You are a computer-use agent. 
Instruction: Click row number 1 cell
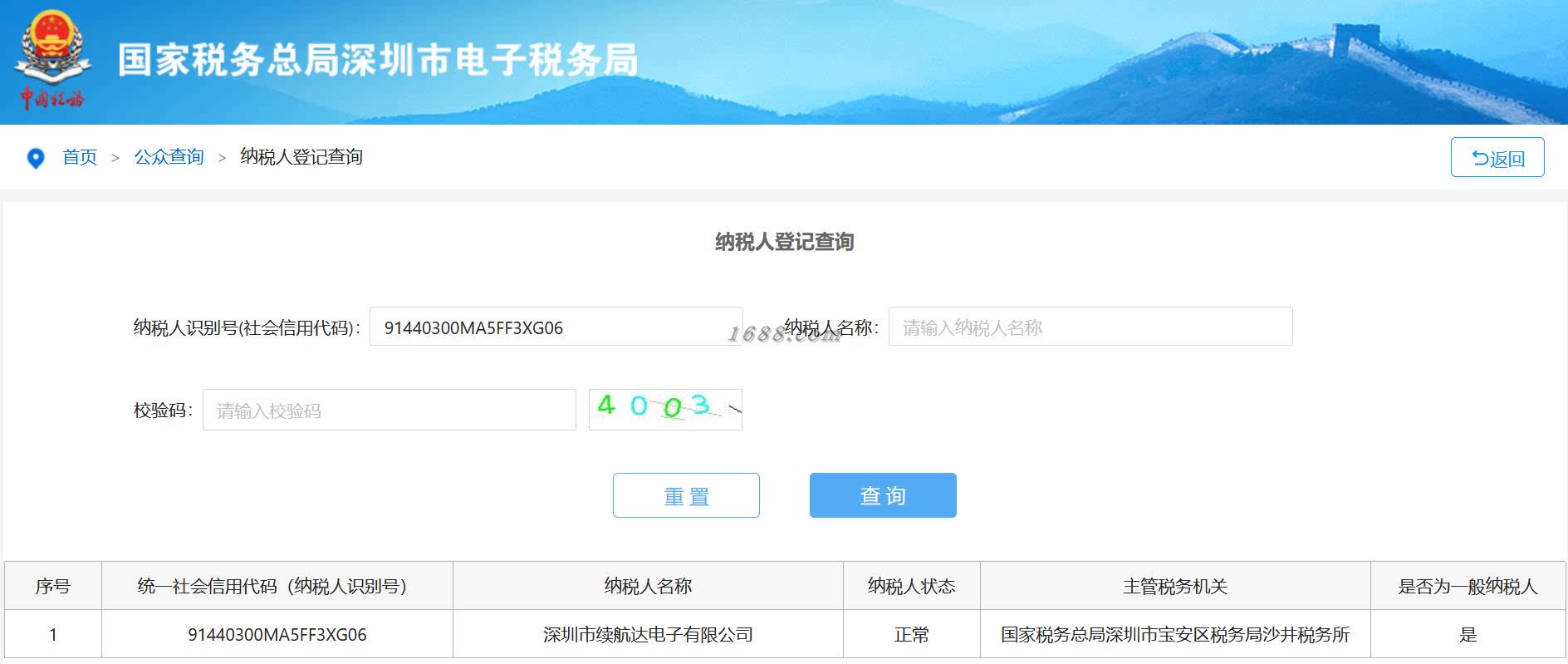click(53, 635)
